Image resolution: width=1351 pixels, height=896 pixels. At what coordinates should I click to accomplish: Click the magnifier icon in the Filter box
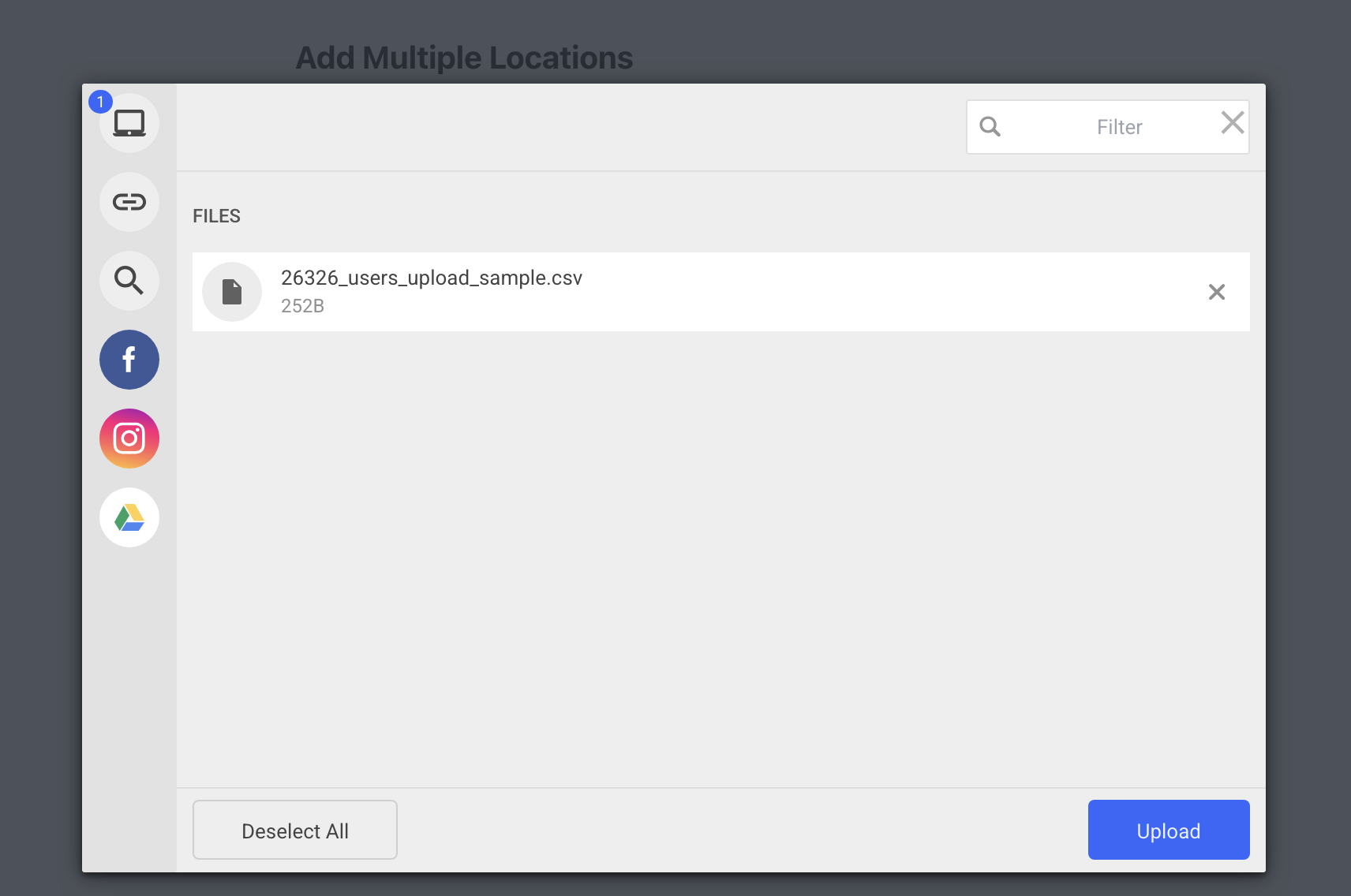990,126
